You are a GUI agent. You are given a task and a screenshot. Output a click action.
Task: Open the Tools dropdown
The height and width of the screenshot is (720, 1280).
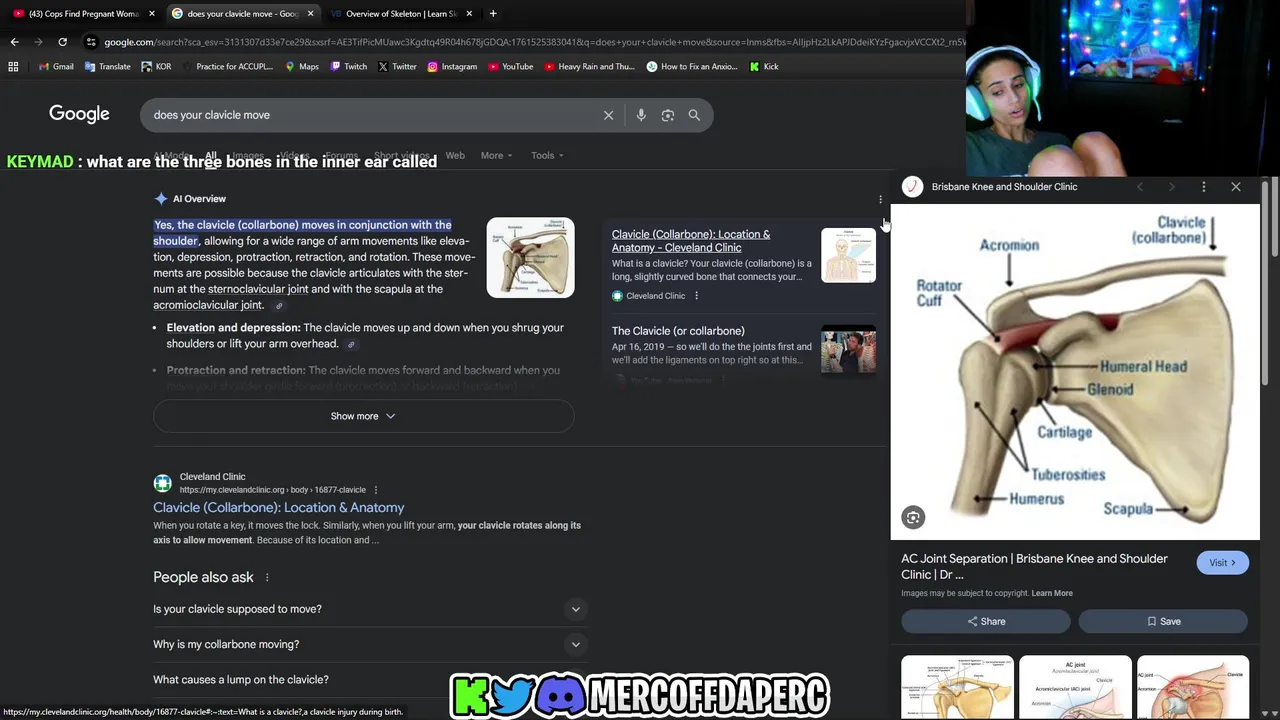click(x=547, y=156)
